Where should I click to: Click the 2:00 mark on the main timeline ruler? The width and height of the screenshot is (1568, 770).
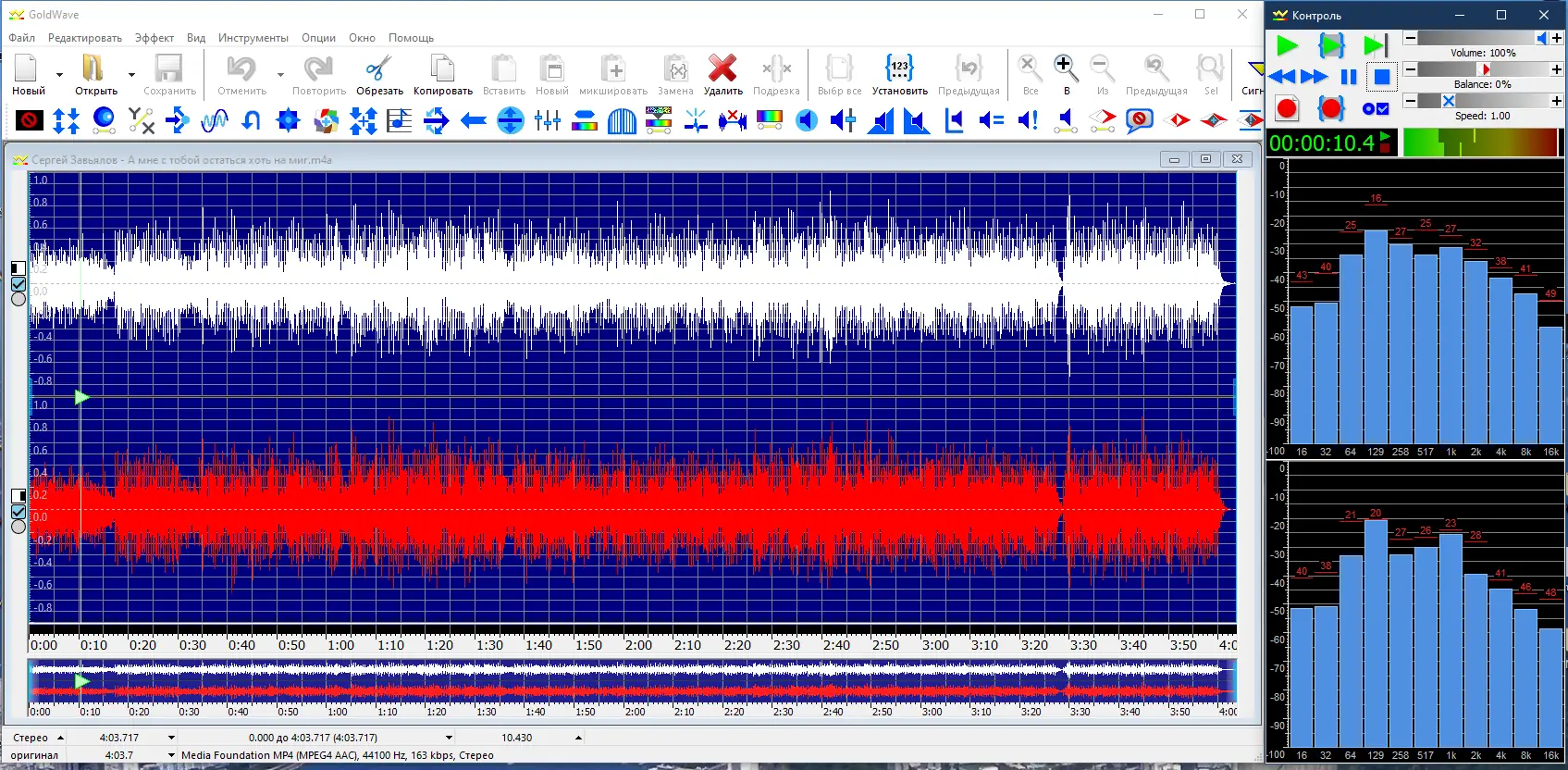point(637,645)
